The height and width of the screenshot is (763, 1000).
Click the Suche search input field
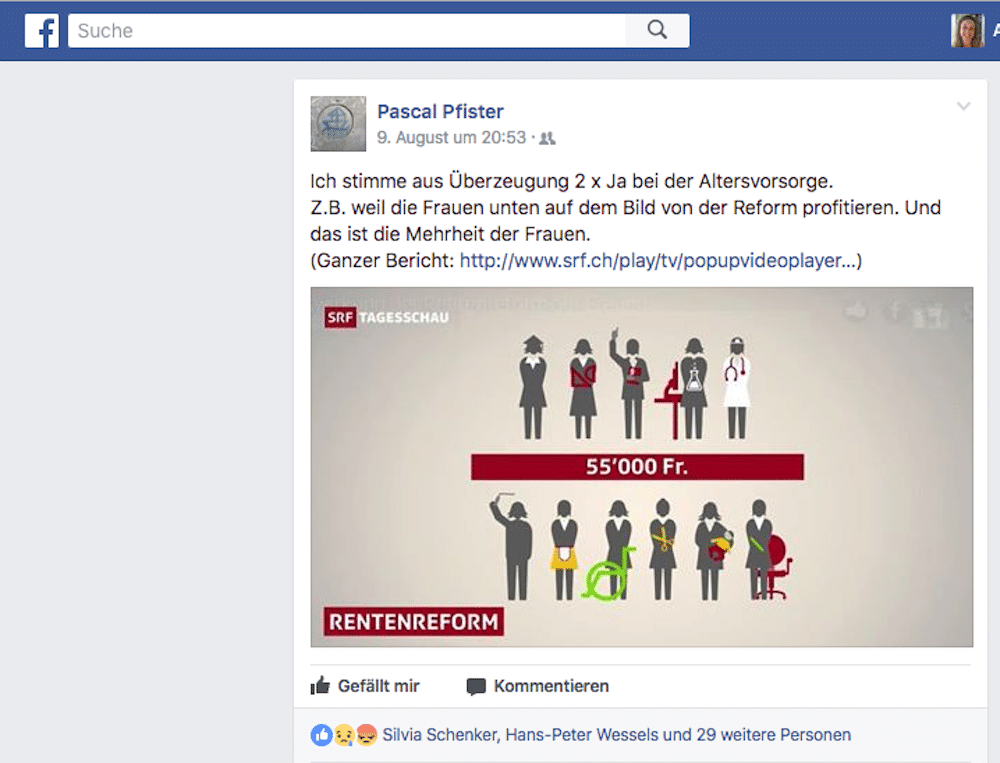tap(347, 31)
